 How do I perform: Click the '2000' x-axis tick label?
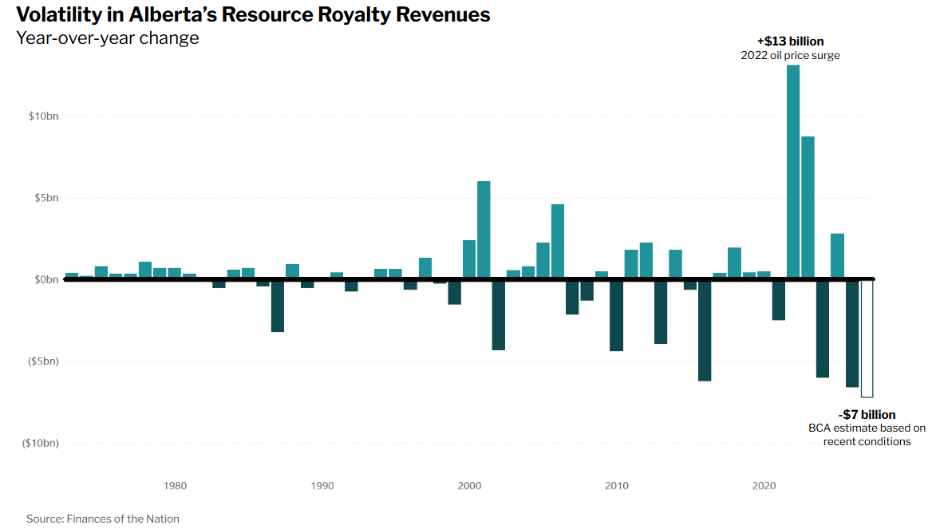[469, 486]
